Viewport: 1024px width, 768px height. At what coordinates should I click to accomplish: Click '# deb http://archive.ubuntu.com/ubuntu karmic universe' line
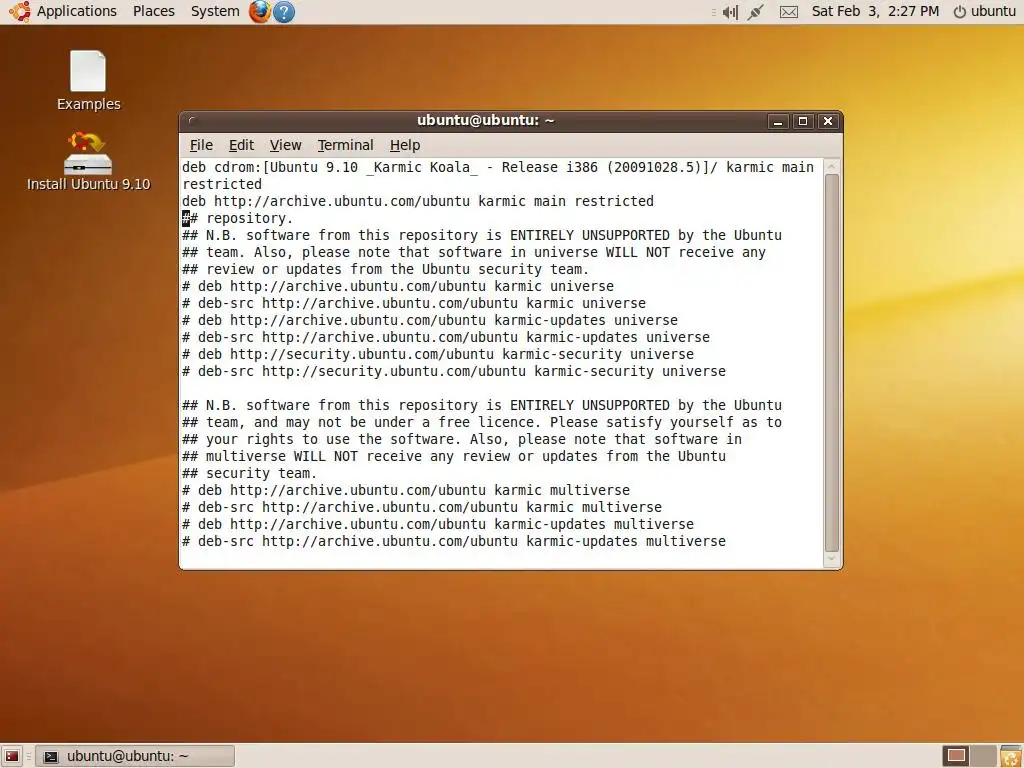398,286
